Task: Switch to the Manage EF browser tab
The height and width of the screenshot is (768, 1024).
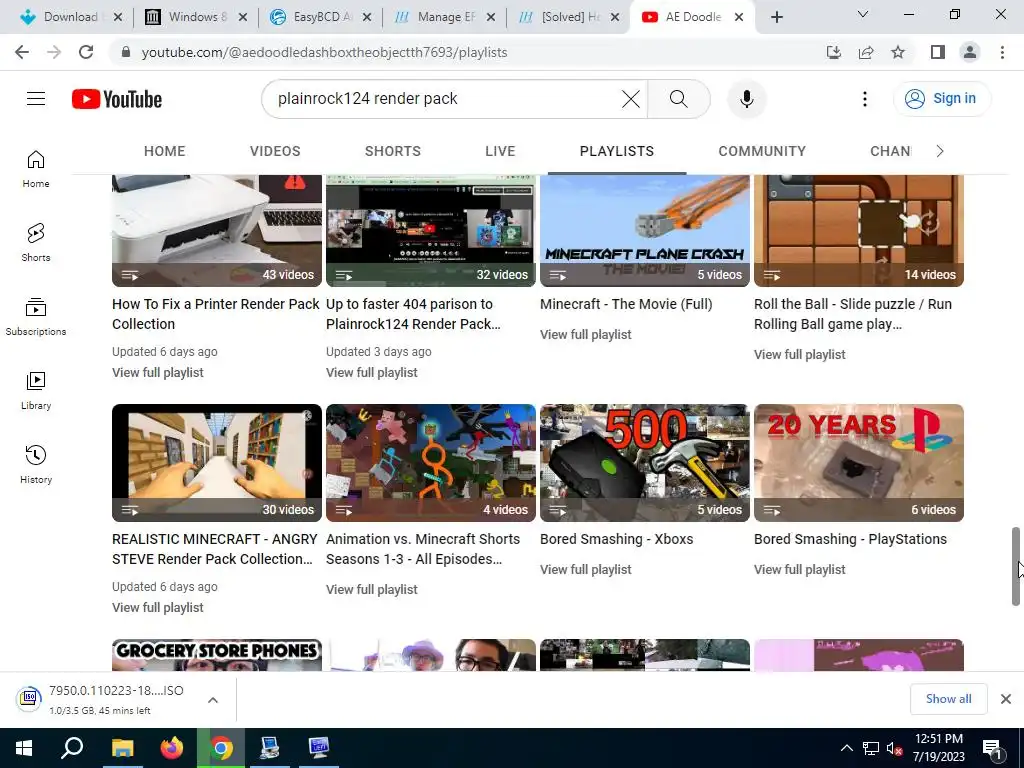Action: coord(446,17)
